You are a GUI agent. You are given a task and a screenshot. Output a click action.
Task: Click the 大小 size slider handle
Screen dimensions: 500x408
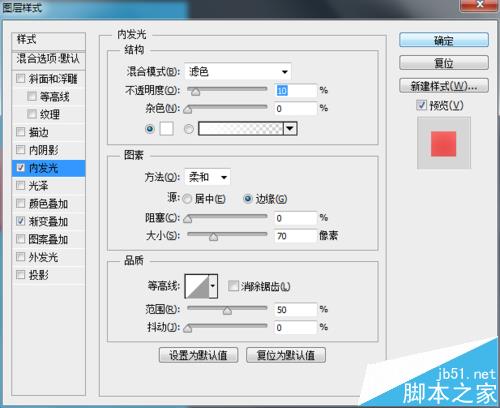(213, 237)
